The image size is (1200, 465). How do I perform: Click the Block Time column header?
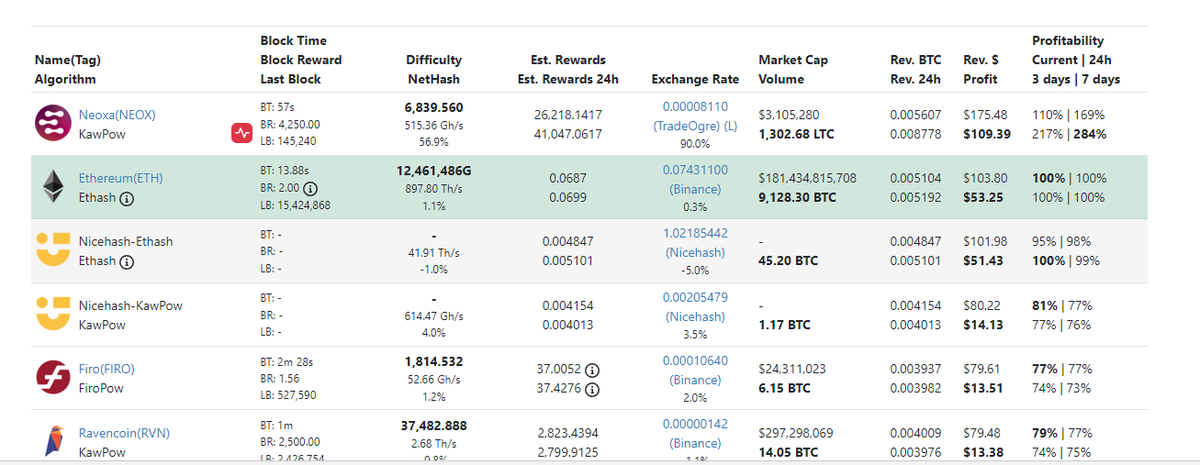pyautogui.click(x=293, y=41)
